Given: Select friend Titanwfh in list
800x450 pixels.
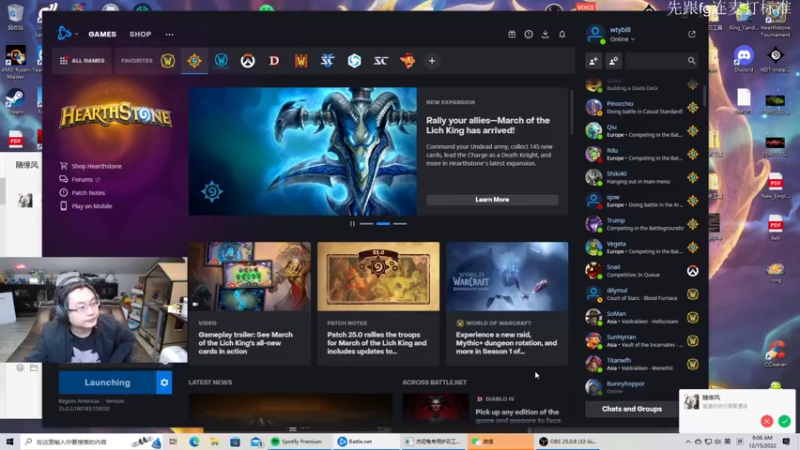Looking at the screenshot, I should click(642, 364).
